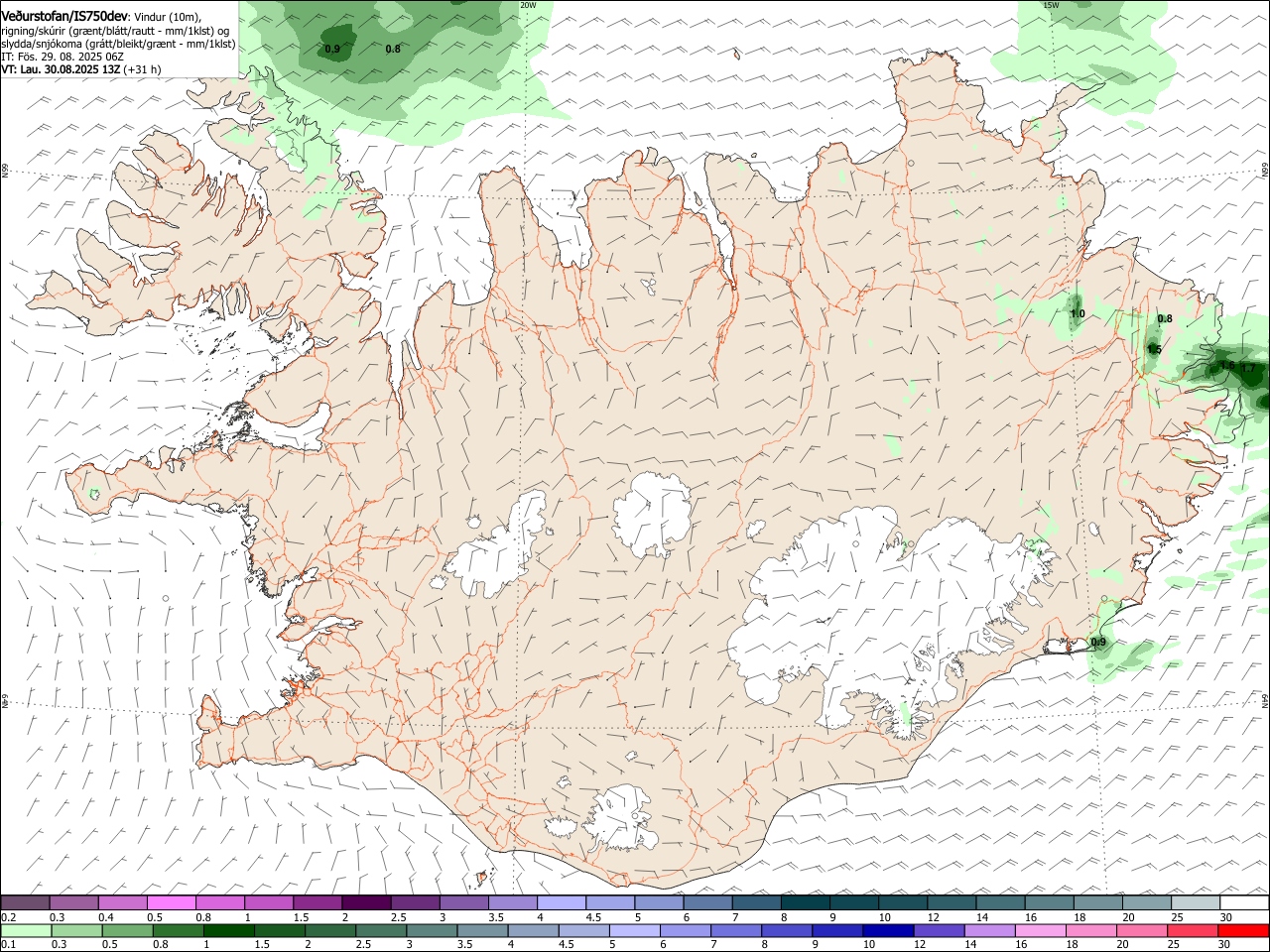Click the 0.8 value beside 0.9 up north

[393, 49]
